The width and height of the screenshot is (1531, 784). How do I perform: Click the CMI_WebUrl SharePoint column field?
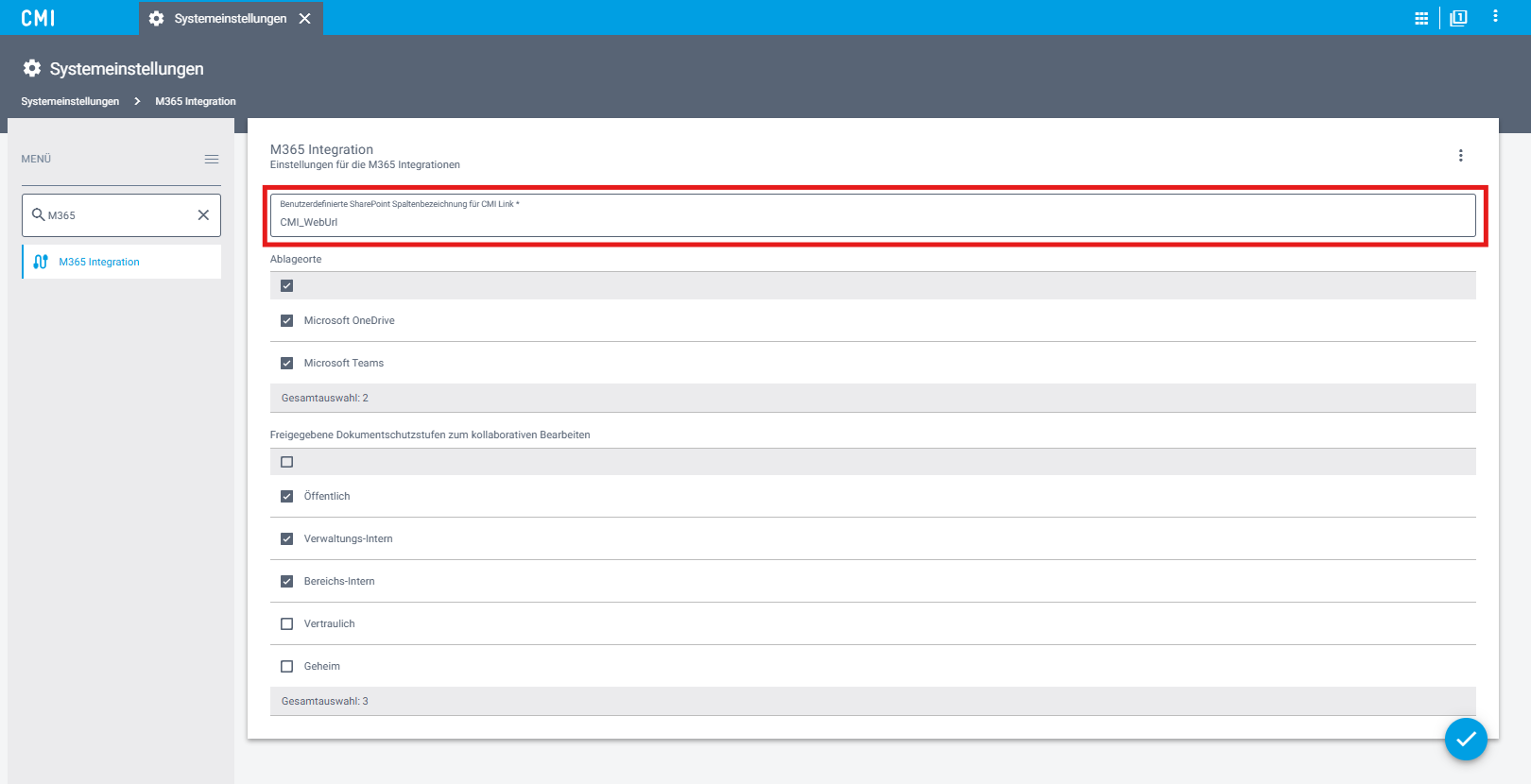pos(871,222)
